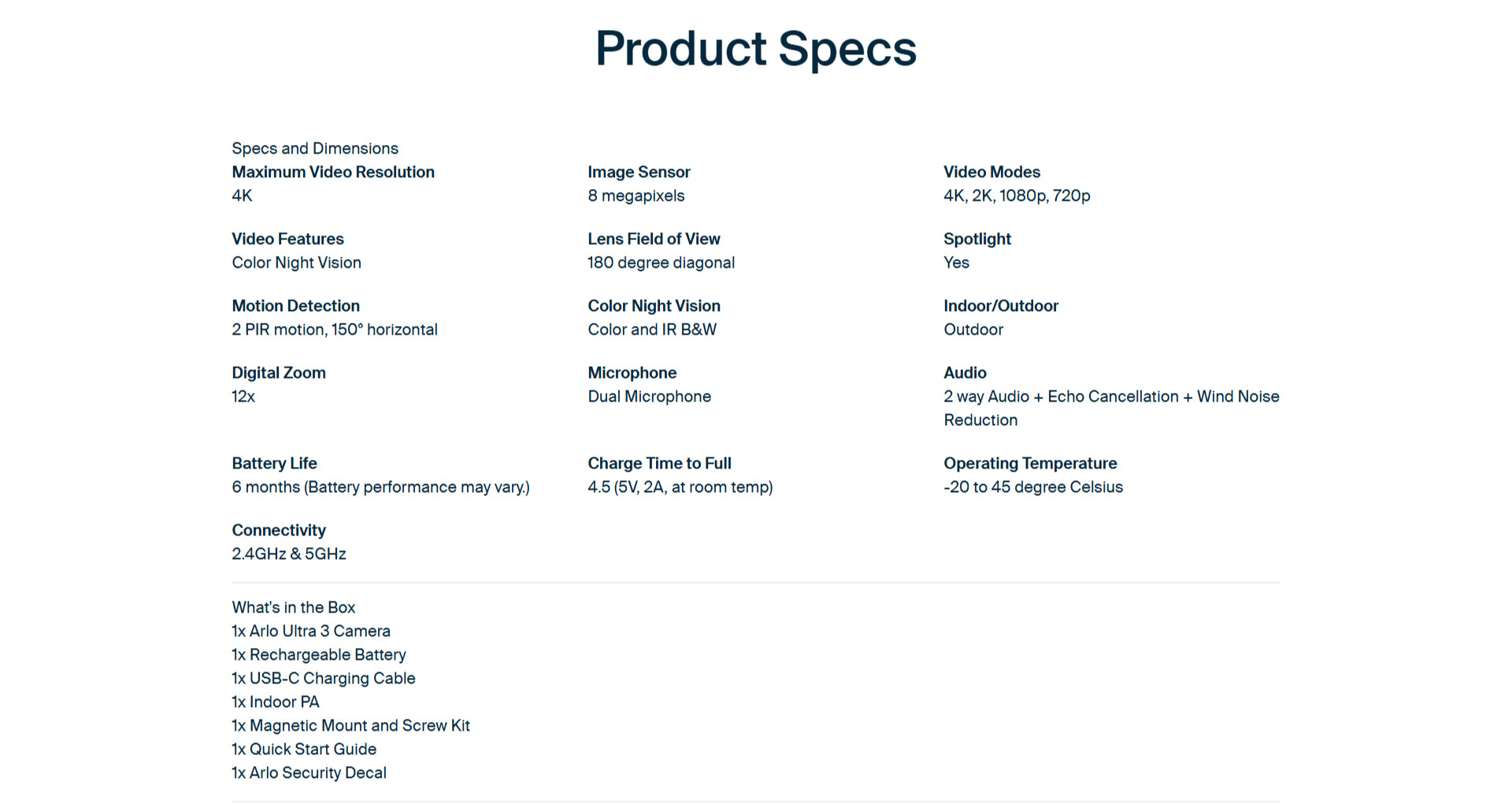1512x807 pixels.
Task: Click the Dual Microphone value text
Action: pos(649,396)
